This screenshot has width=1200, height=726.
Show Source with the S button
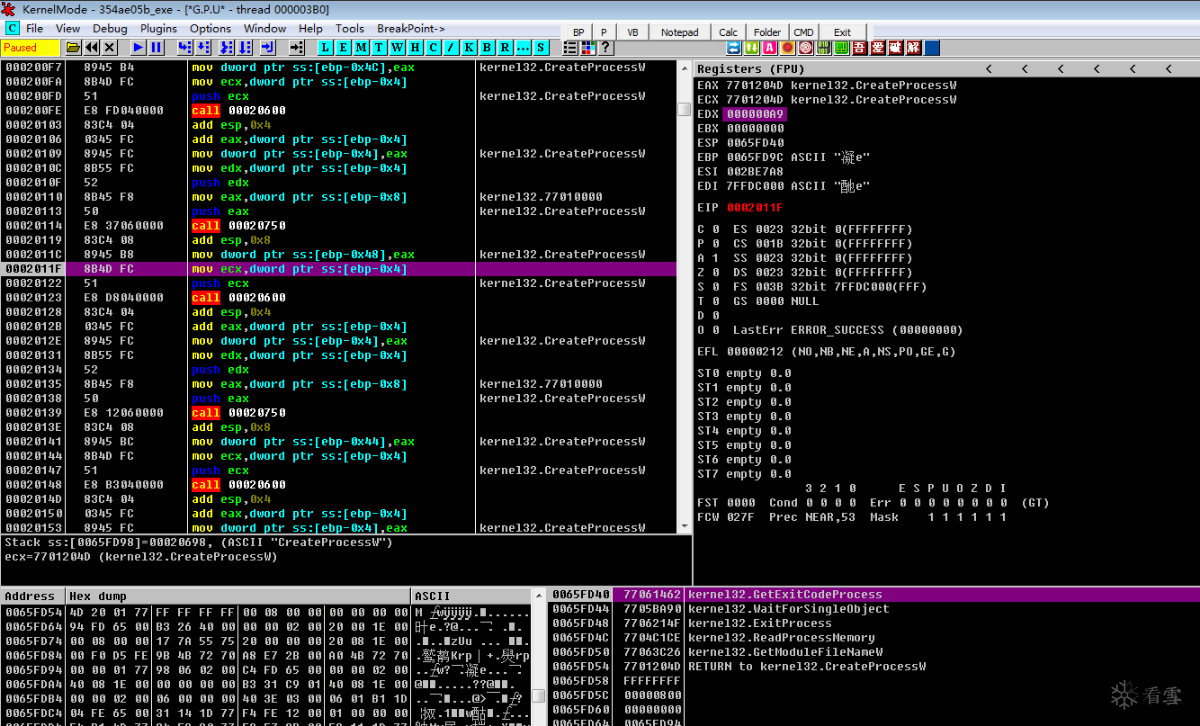coord(541,47)
